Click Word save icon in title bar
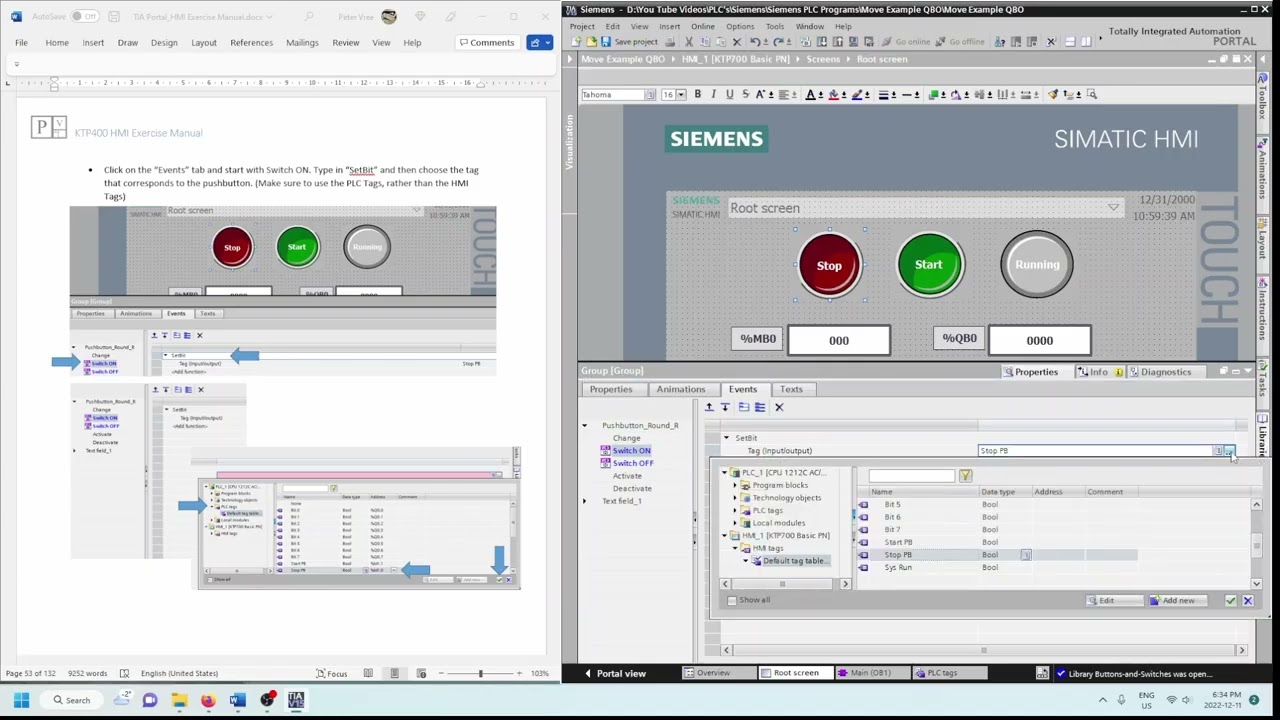Image resolution: width=1280 pixels, height=720 pixels. pos(114,17)
